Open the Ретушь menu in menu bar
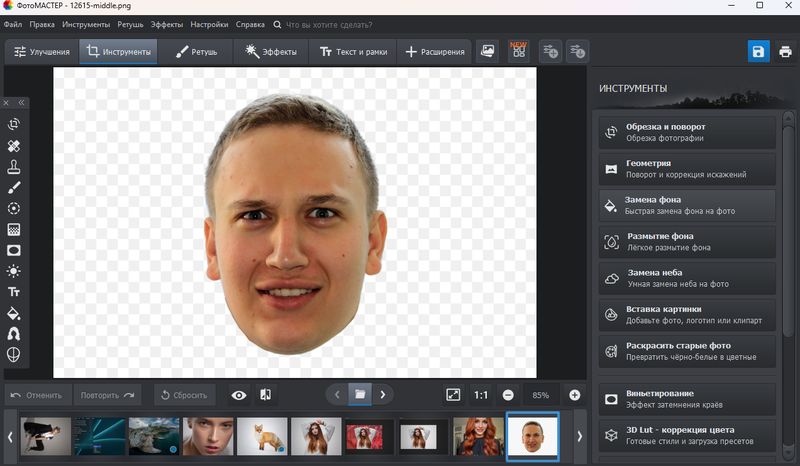 point(130,24)
